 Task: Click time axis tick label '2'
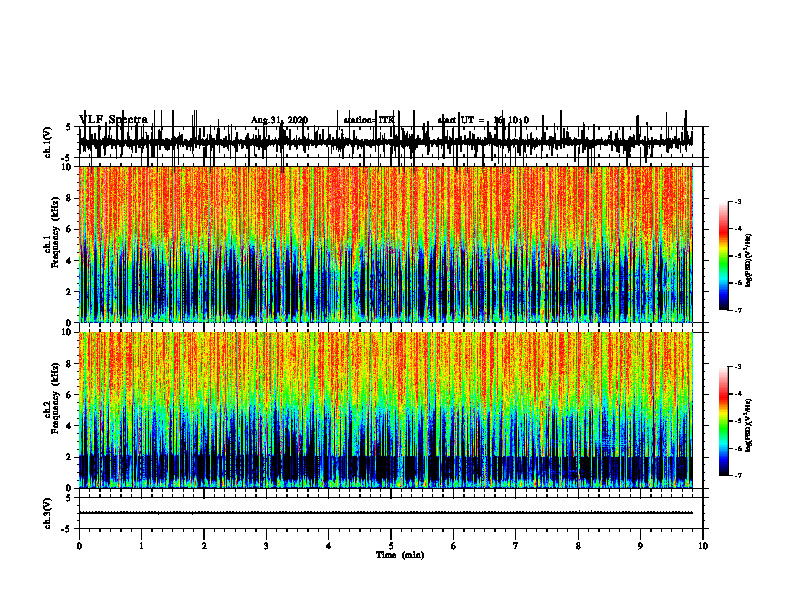click(204, 546)
